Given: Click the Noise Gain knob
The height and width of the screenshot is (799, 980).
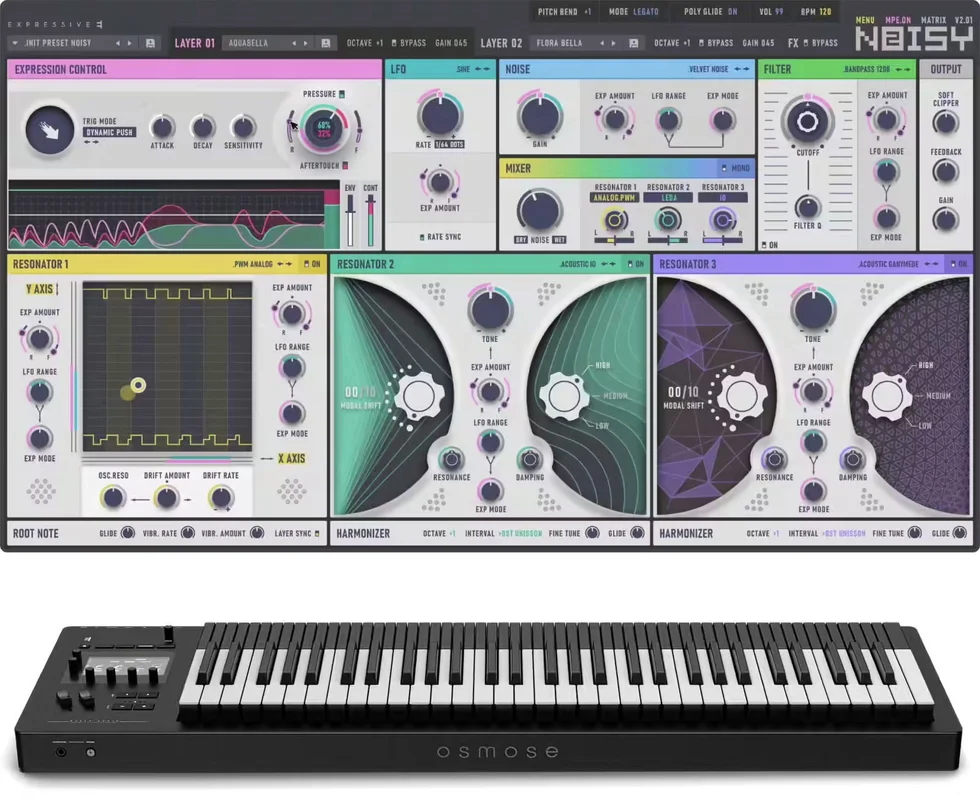Looking at the screenshot, I should [x=539, y=116].
